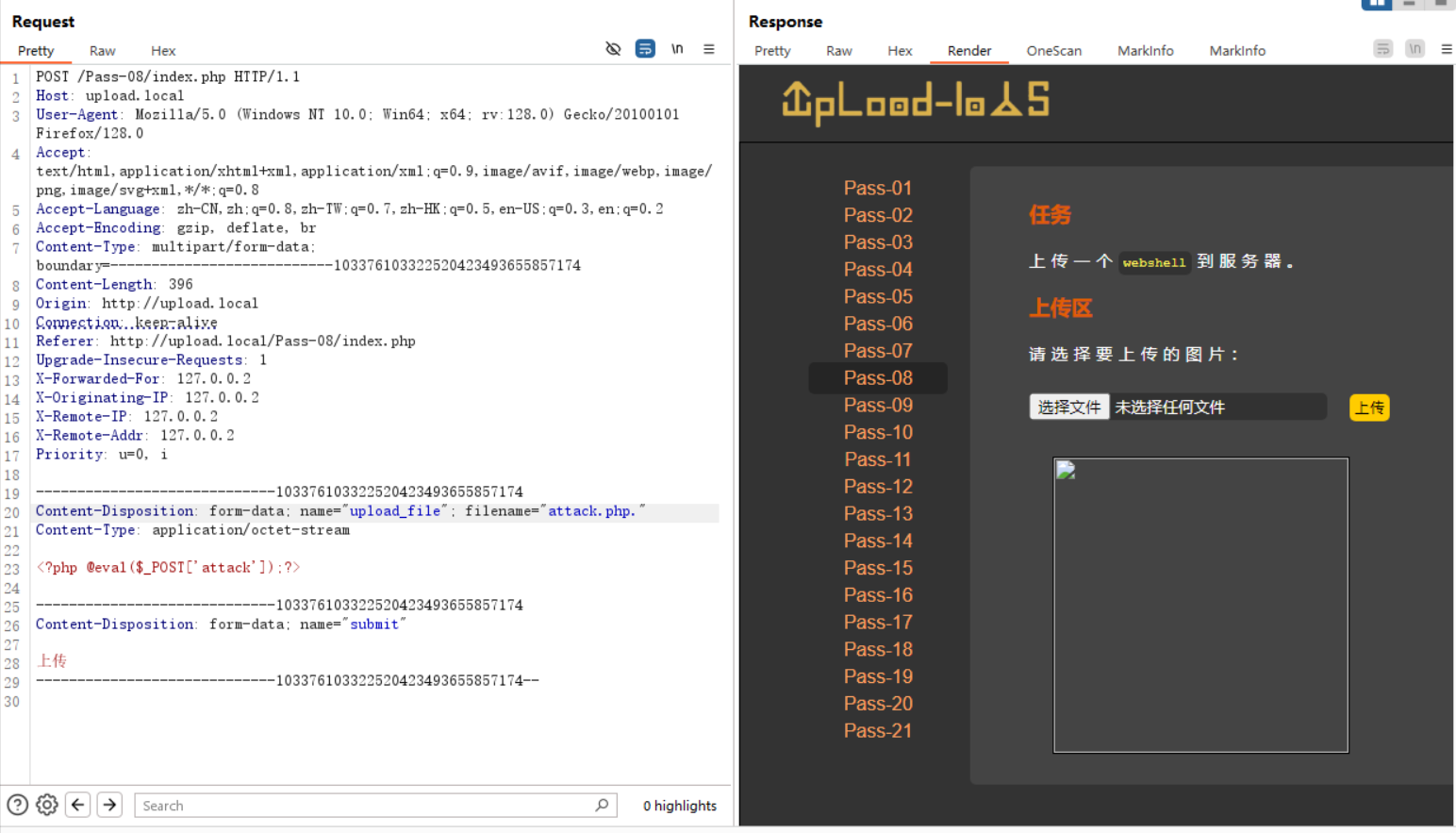Toggle the line wrap icon in Request panel

point(645,49)
